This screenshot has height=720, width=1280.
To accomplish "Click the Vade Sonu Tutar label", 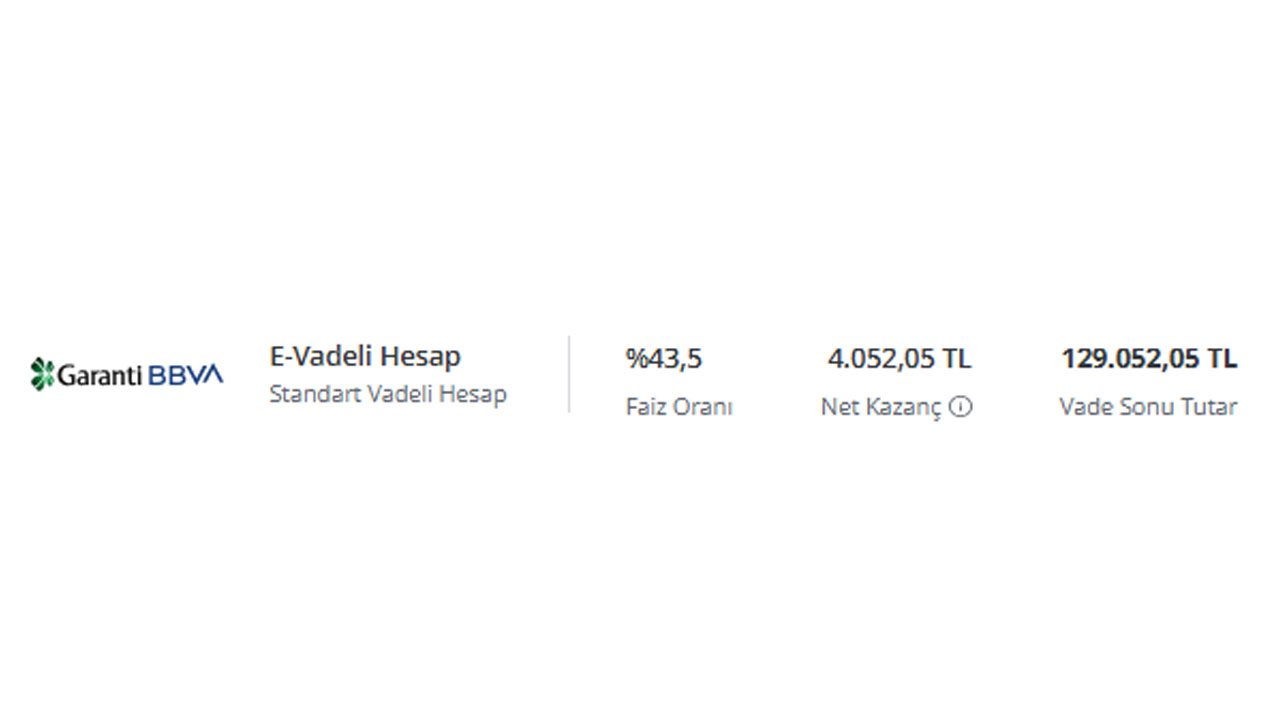I will pos(1148,407).
